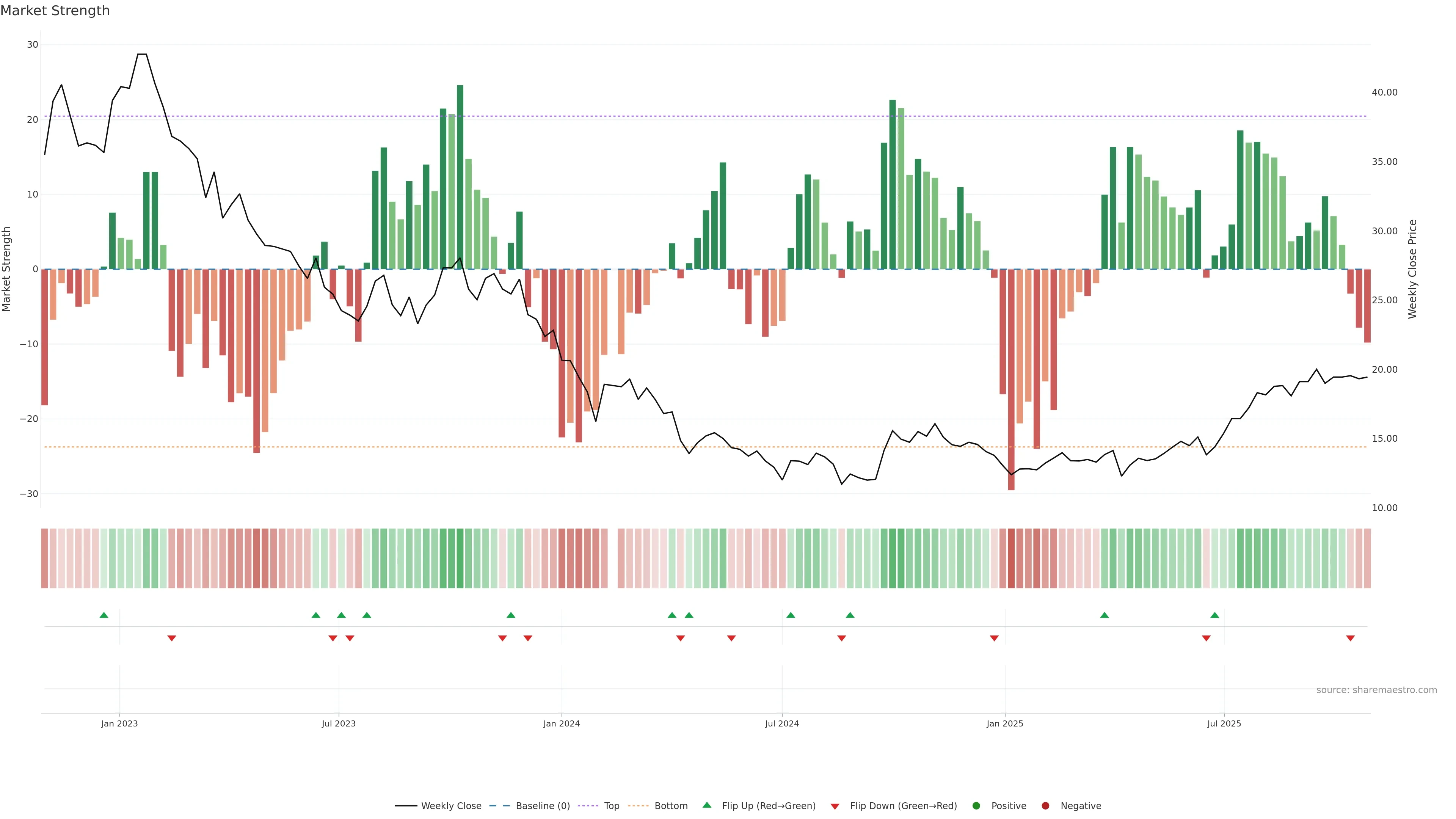Click Jan 2024 x-axis label
1456x819 pixels.
pos(561,723)
